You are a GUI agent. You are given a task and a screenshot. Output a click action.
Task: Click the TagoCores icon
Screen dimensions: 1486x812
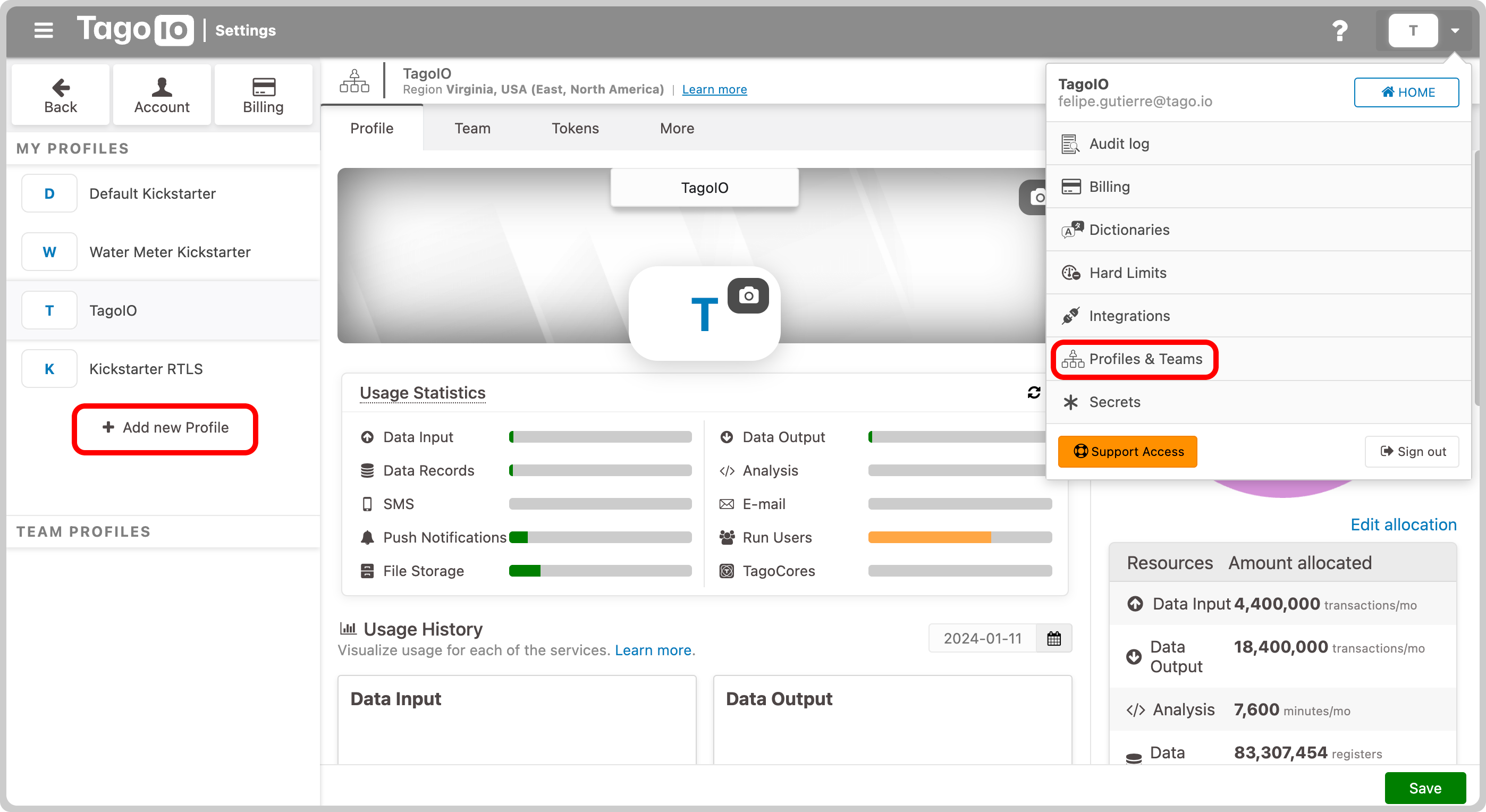[727, 571]
